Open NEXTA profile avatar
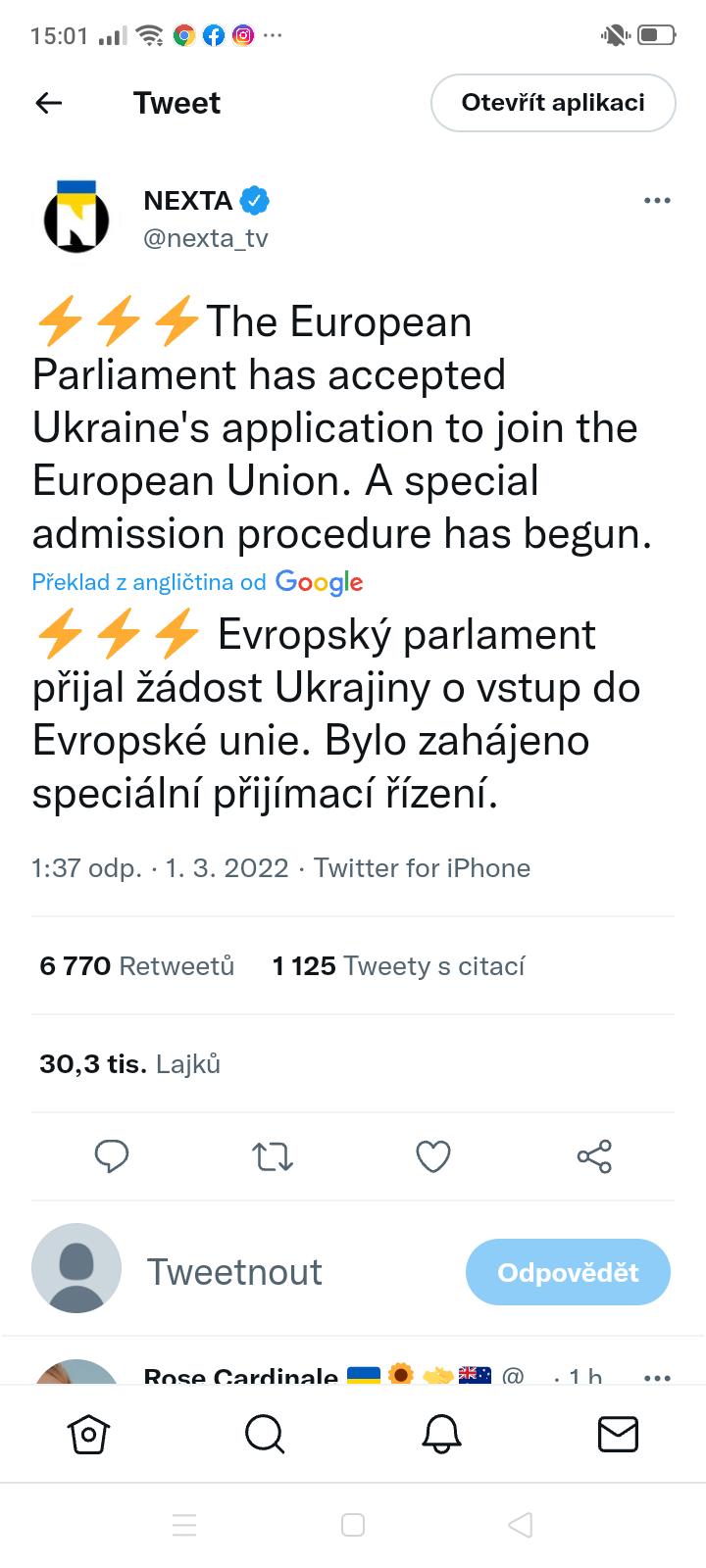This screenshot has height=1568, width=706. point(76,218)
